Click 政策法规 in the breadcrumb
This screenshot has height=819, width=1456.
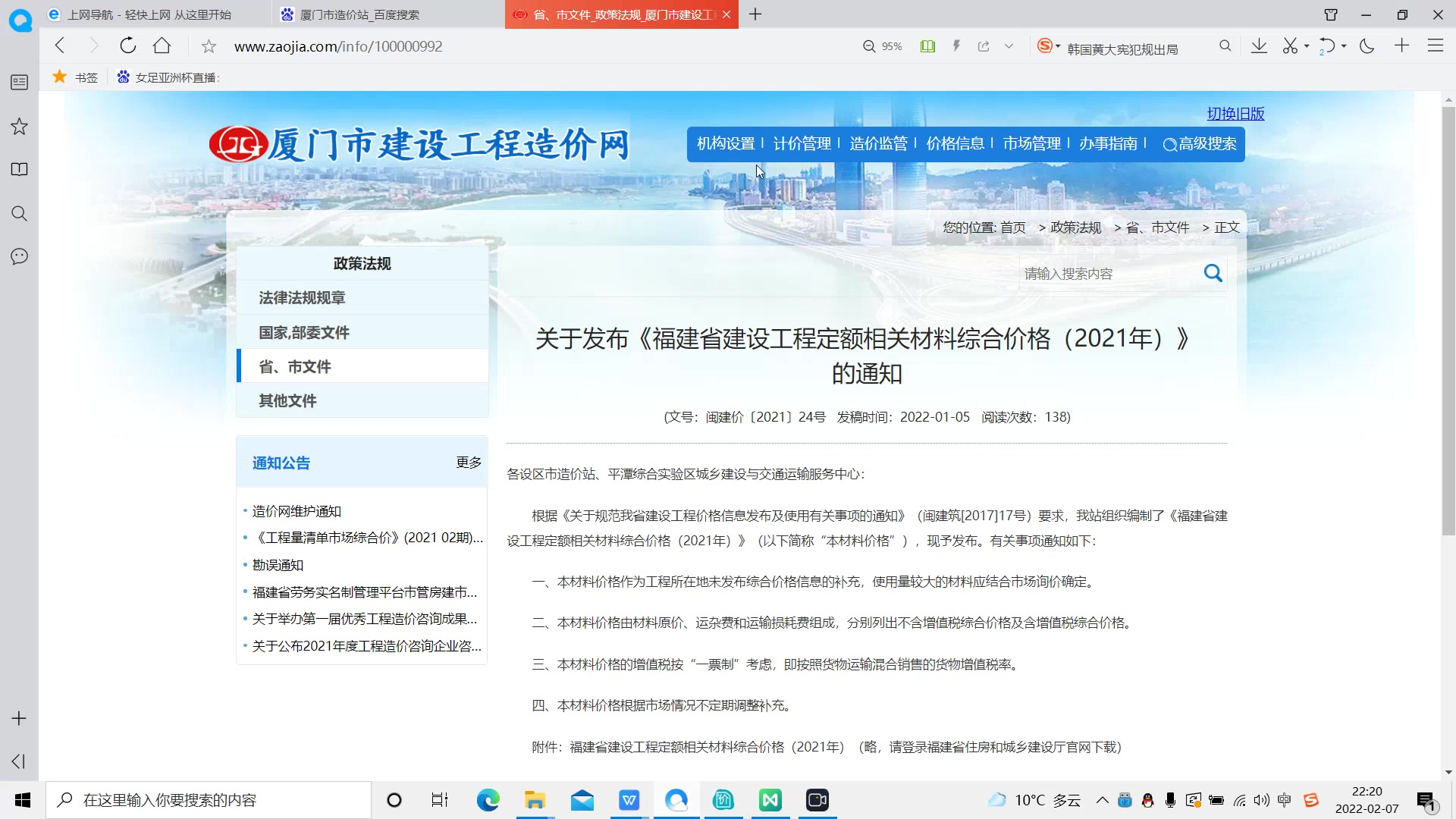coord(1075,227)
